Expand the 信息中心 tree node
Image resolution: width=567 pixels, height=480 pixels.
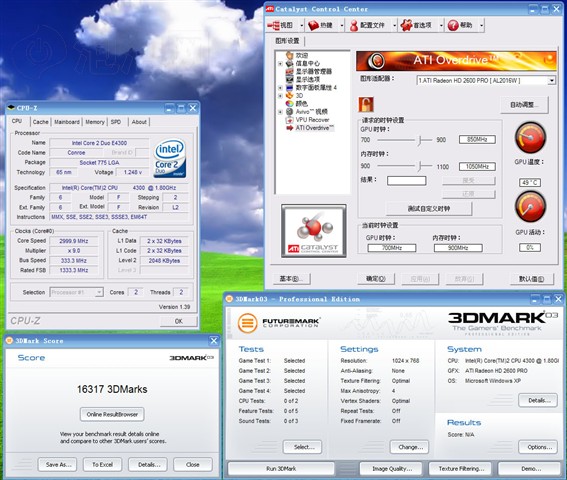[280, 64]
